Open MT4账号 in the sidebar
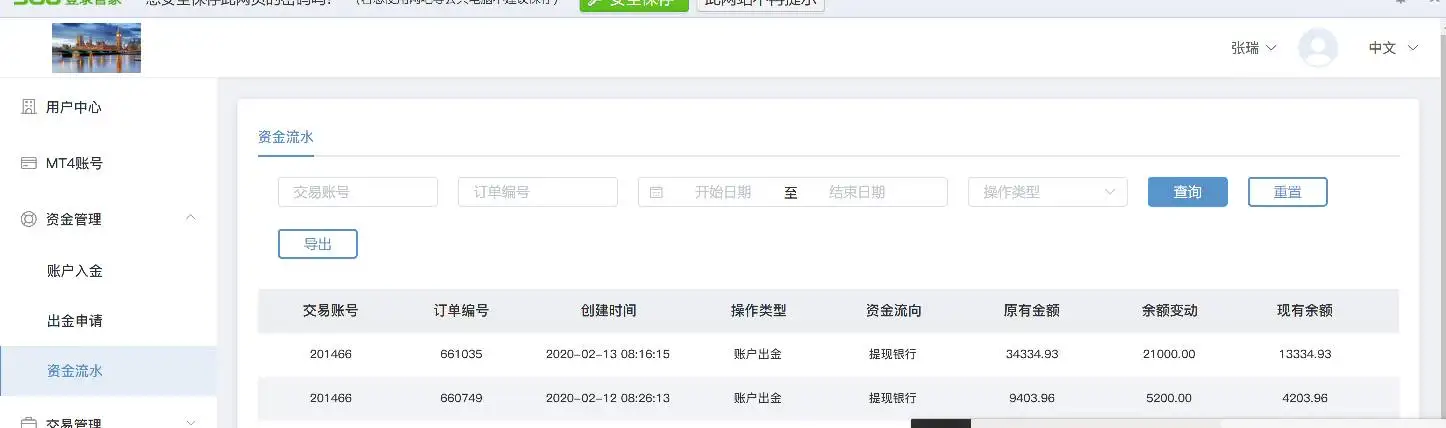This screenshot has width=1446, height=428. [x=108, y=163]
